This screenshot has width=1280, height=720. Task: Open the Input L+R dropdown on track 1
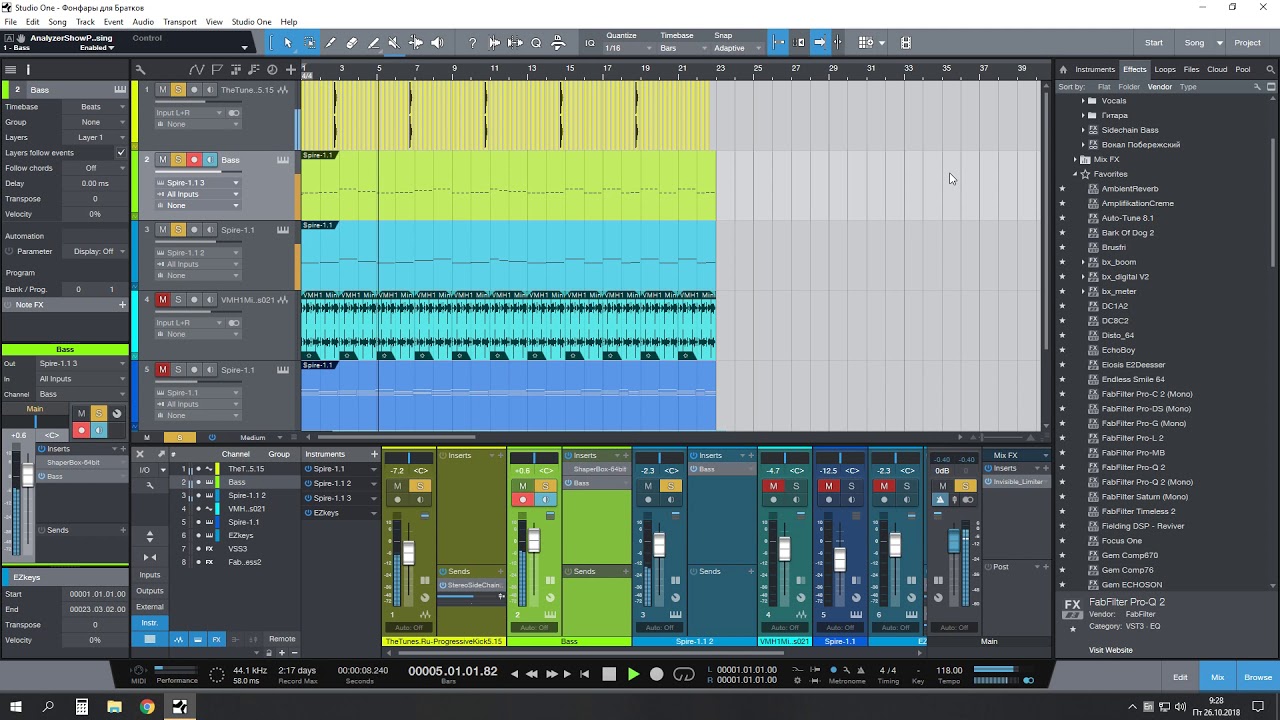190,113
